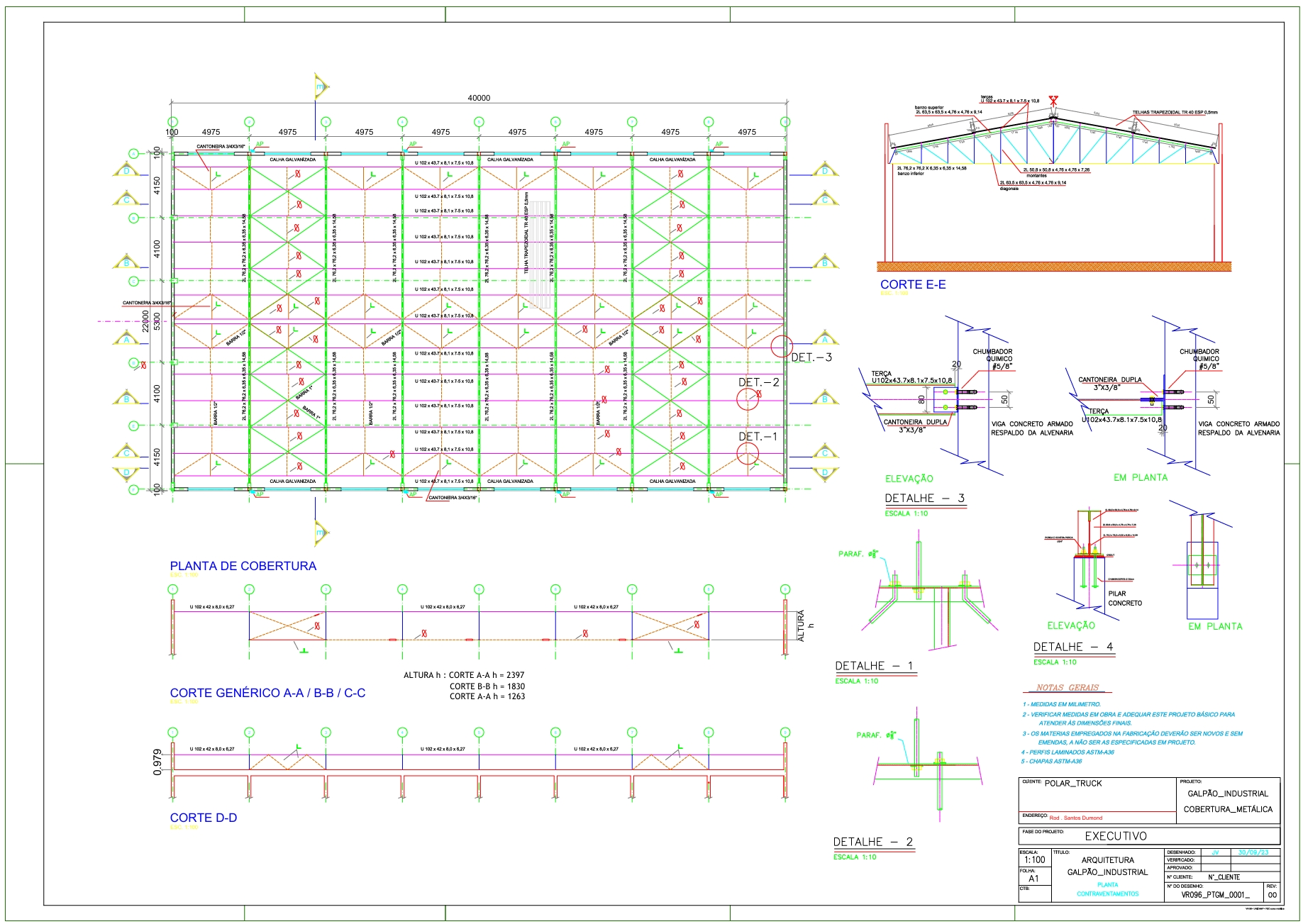Select client name "POLAR_TRUCK" in title block
Image resolution: width=1303 pixels, height=924 pixels.
coord(1073,784)
